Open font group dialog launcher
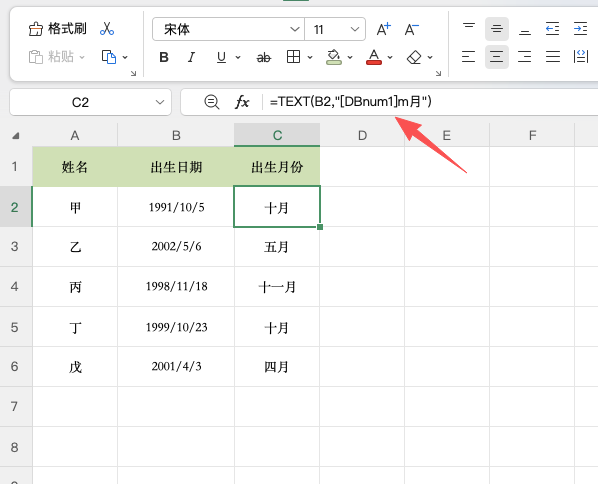Screen dimensions: 598x484 click(x=438, y=73)
